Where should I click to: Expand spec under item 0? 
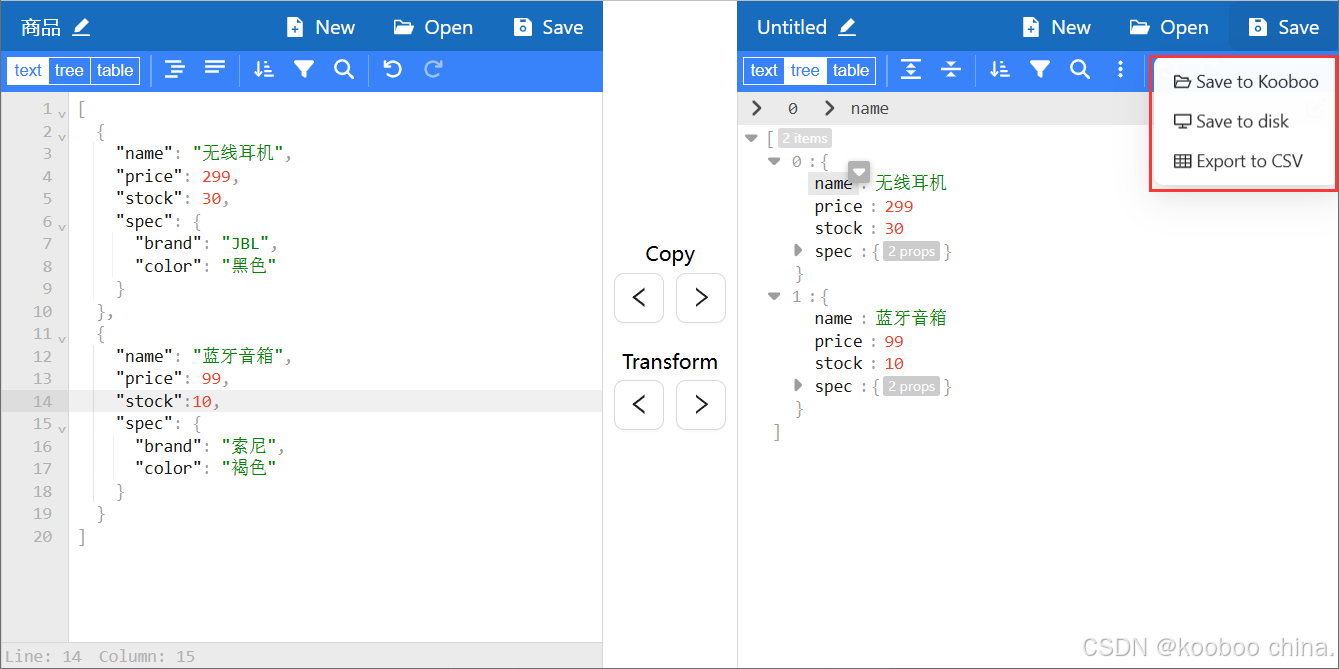click(x=798, y=250)
